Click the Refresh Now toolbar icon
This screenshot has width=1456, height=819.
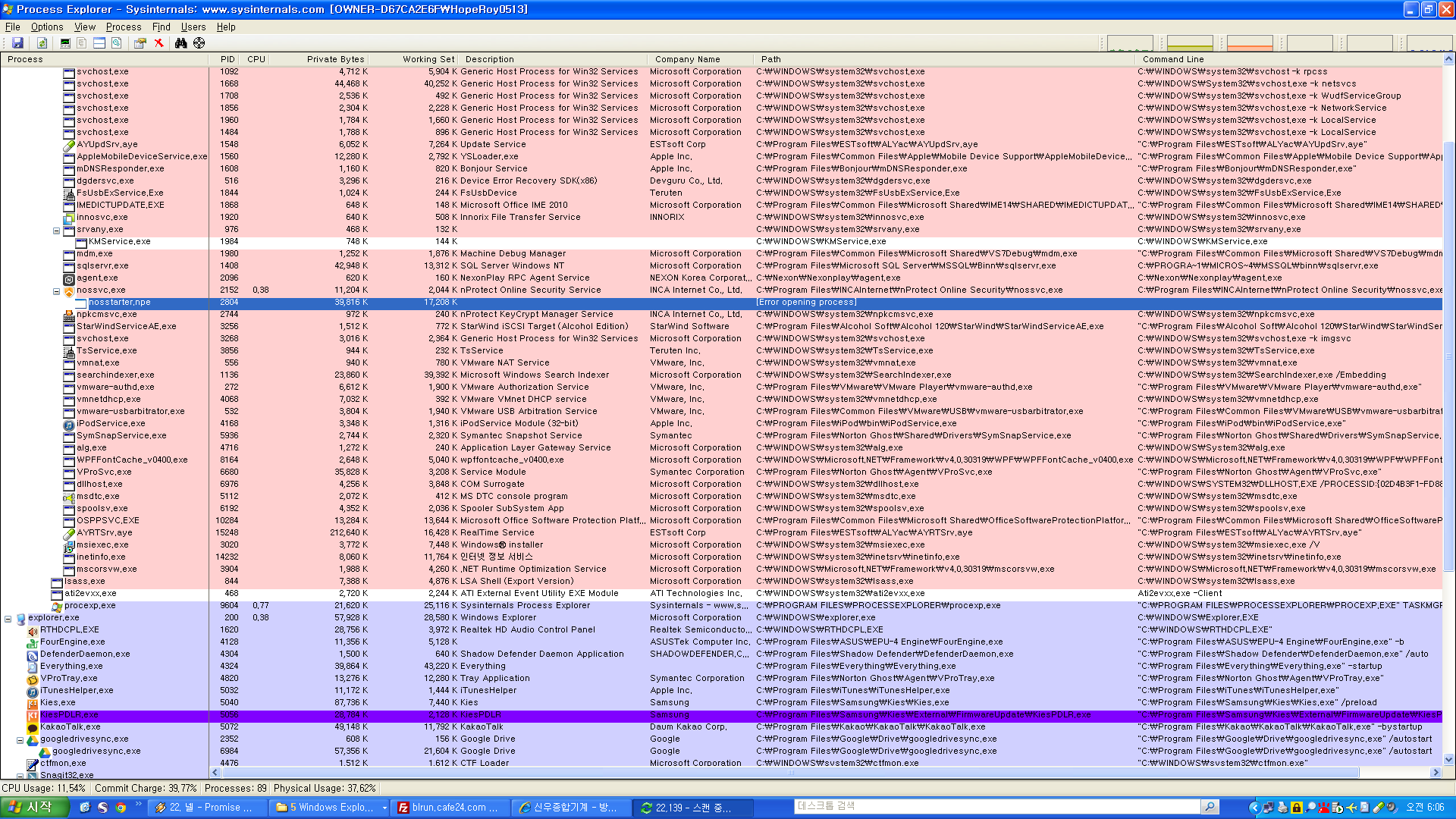[x=42, y=43]
